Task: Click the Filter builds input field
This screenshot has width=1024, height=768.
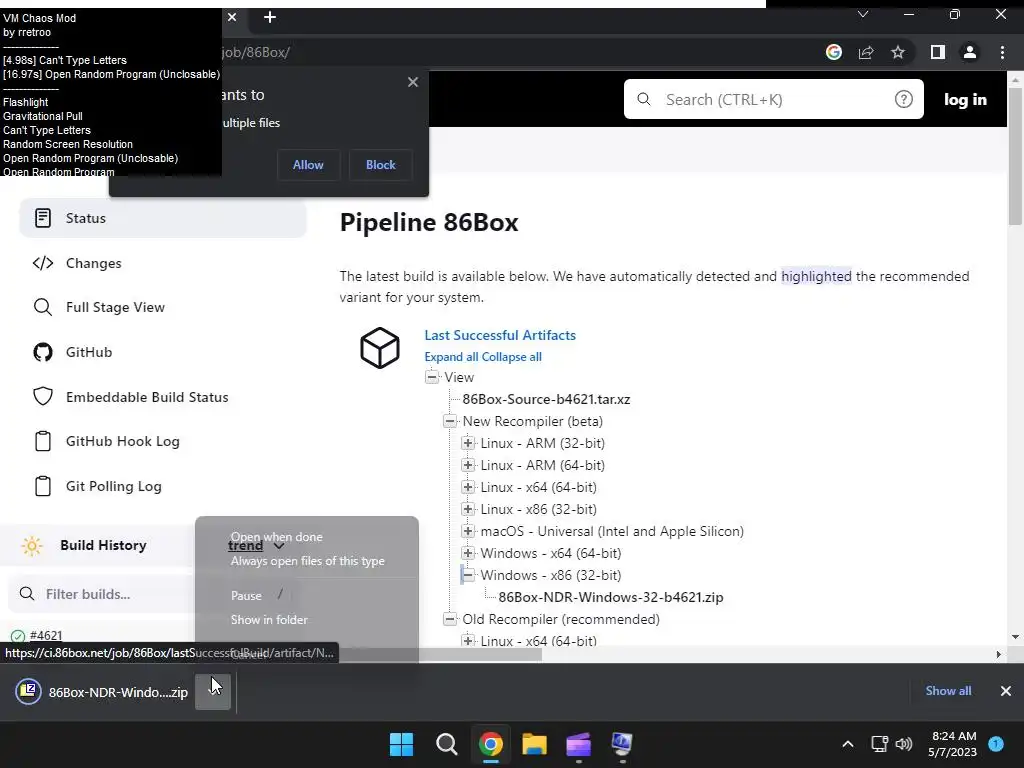Action: tap(103, 594)
